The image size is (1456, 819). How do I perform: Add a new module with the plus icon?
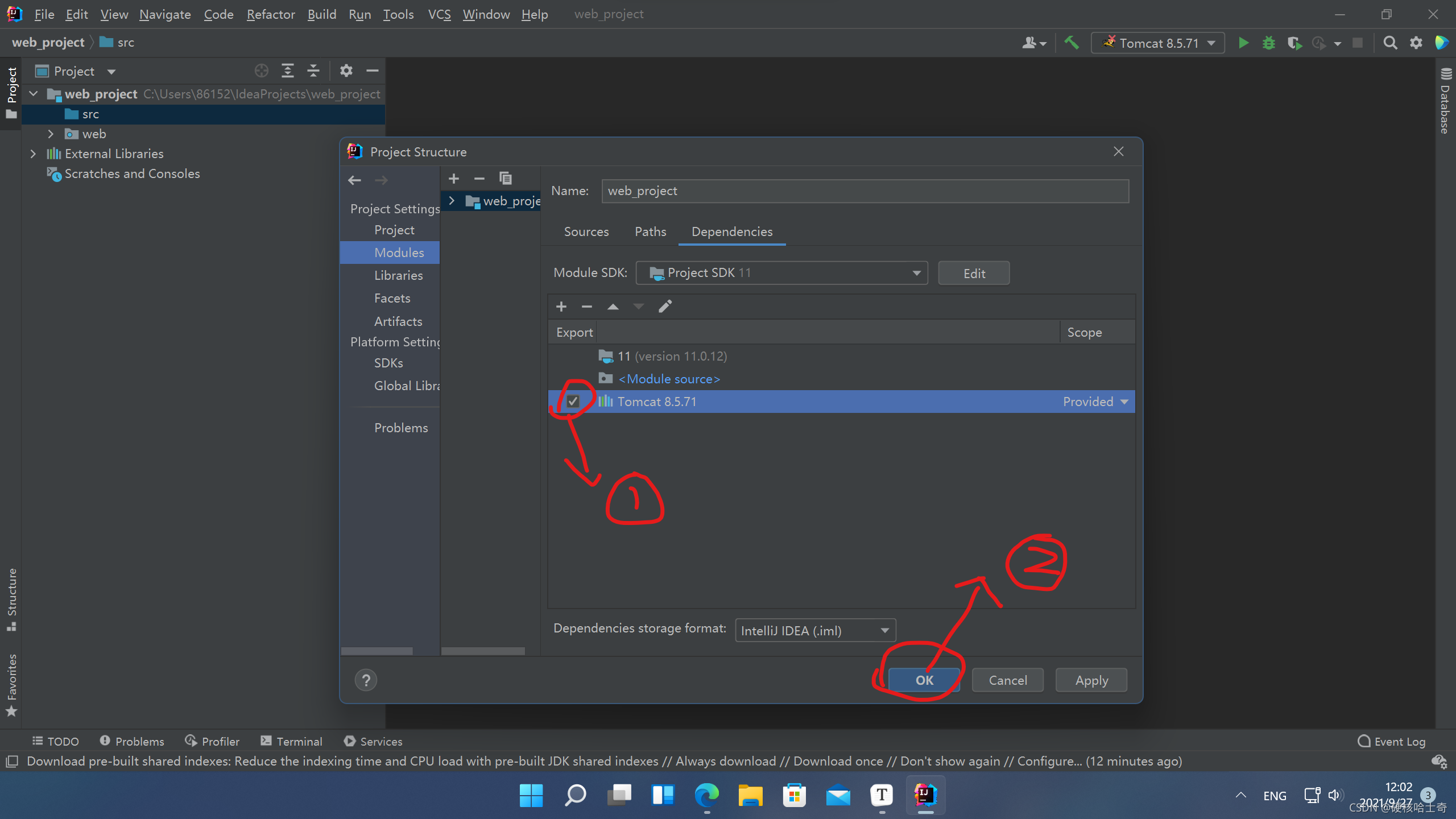[454, 179]
